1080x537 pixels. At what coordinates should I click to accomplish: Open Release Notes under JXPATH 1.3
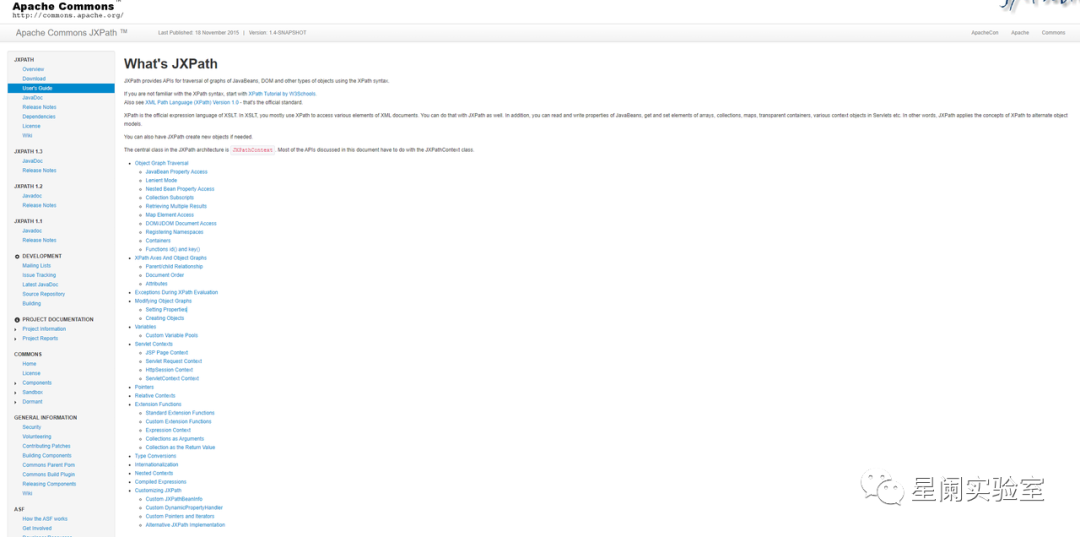pyautogui.click(x=39, y=170)
